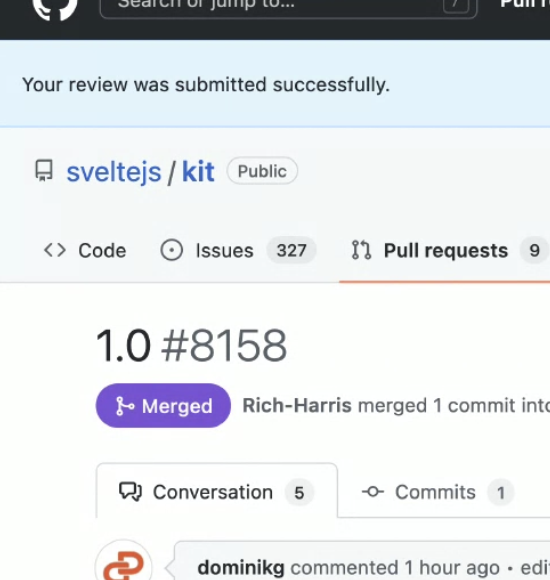The width and height of the screenshot is (550, 580).
Task: Click the 1 hour ago timestamp
Action: click(452, 567)
